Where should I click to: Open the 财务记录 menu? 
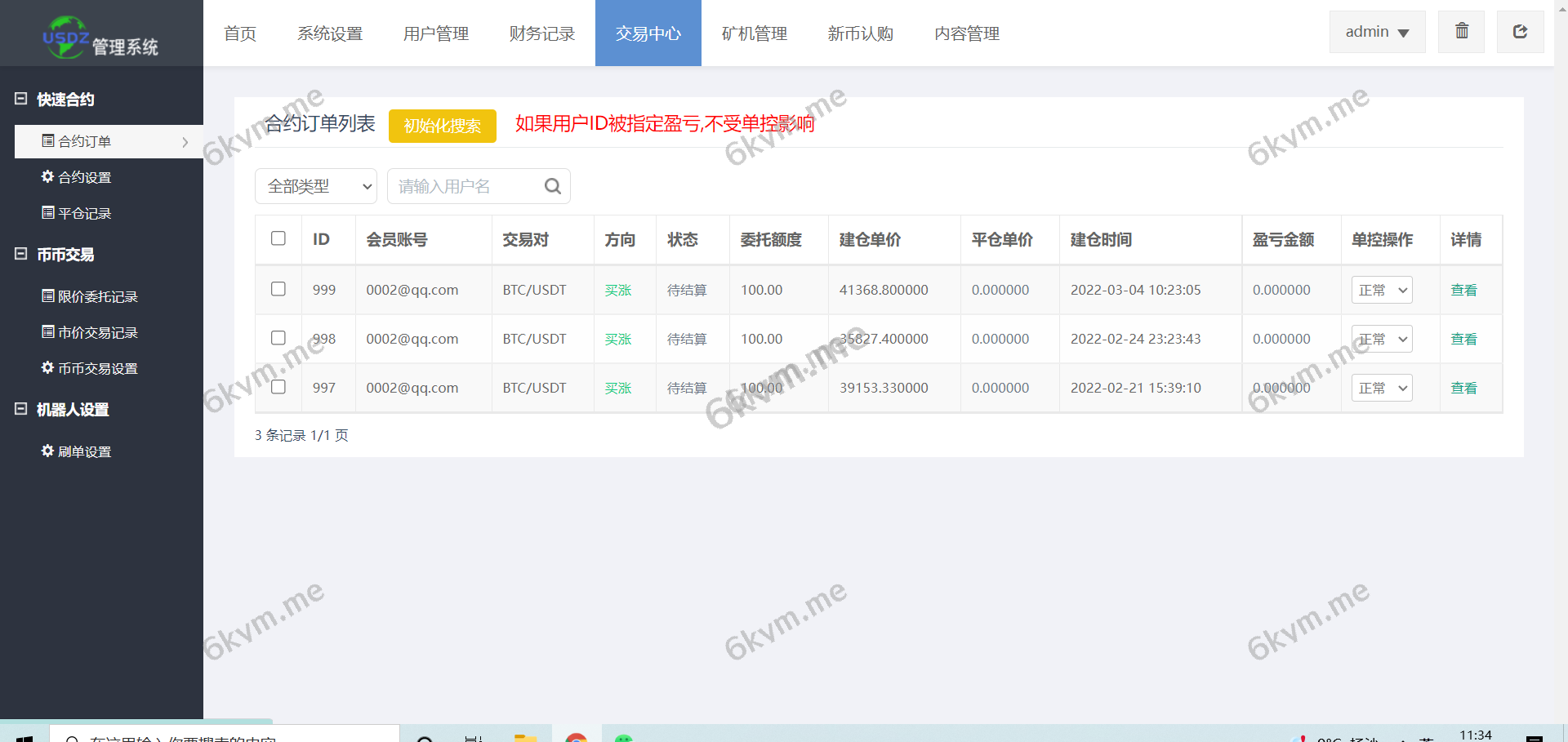click(541, 33)
